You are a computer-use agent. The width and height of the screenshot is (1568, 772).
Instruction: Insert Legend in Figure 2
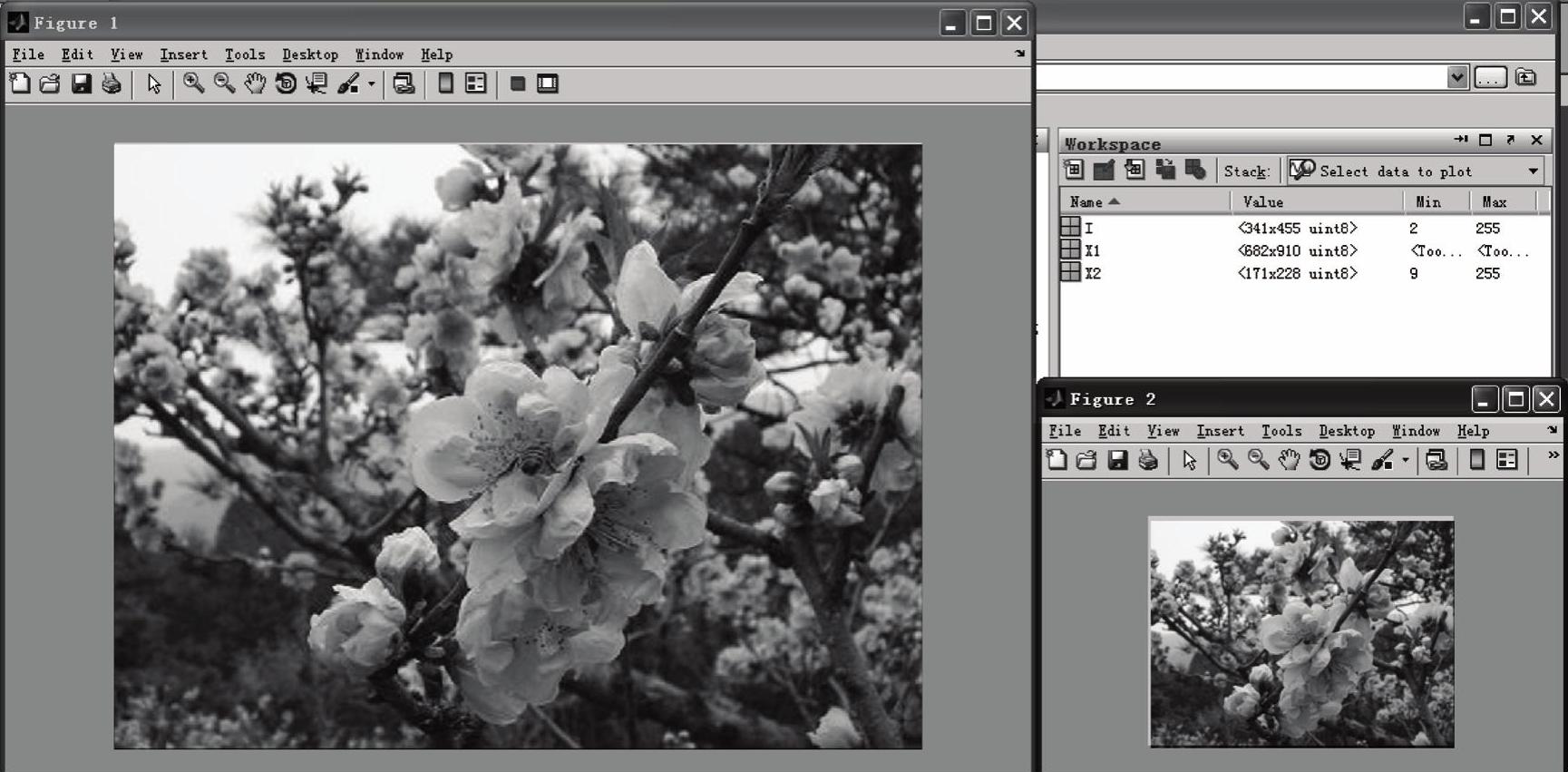[1506, 461]
